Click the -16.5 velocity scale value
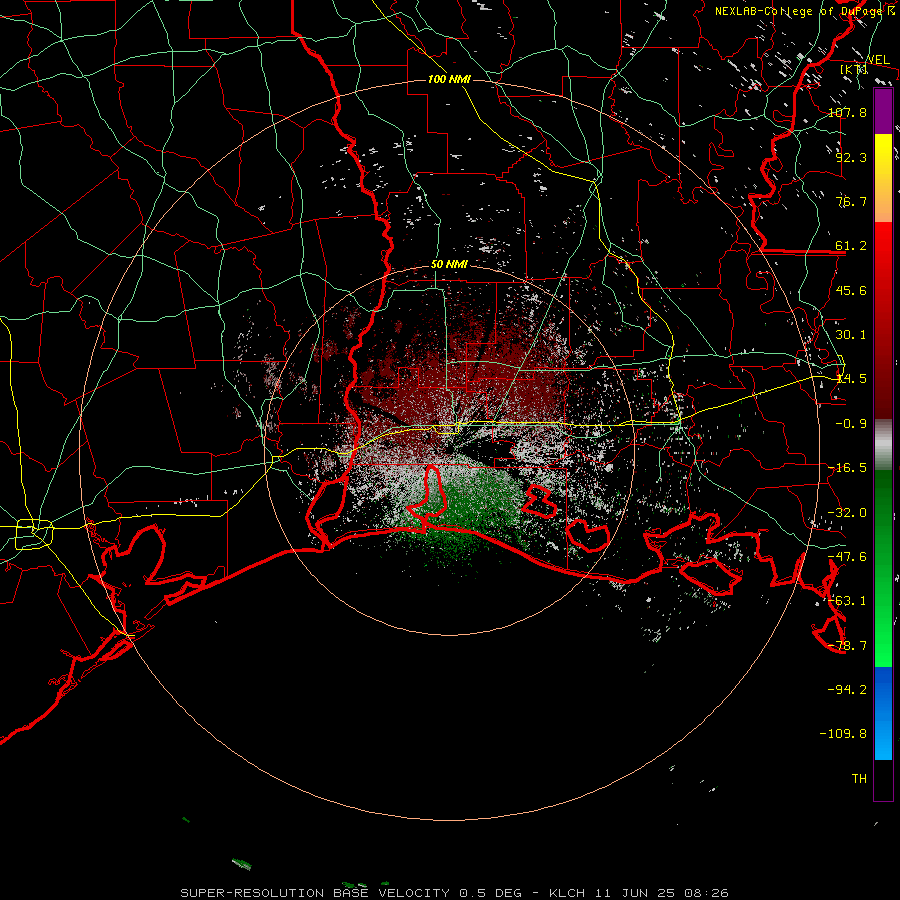The image size is (900, 900). (847, 468)
